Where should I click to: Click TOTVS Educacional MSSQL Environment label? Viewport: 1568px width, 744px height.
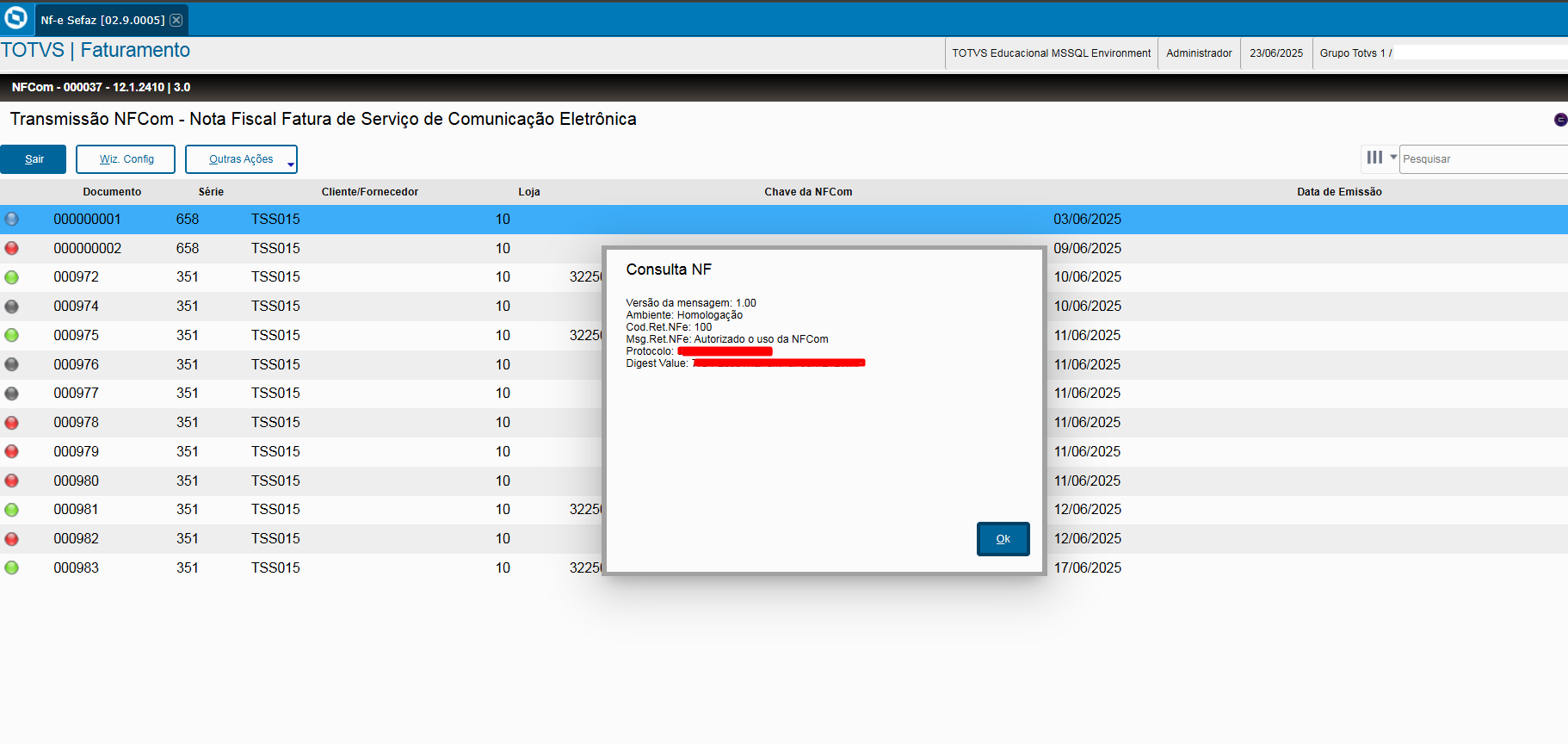click(1051, 53)
